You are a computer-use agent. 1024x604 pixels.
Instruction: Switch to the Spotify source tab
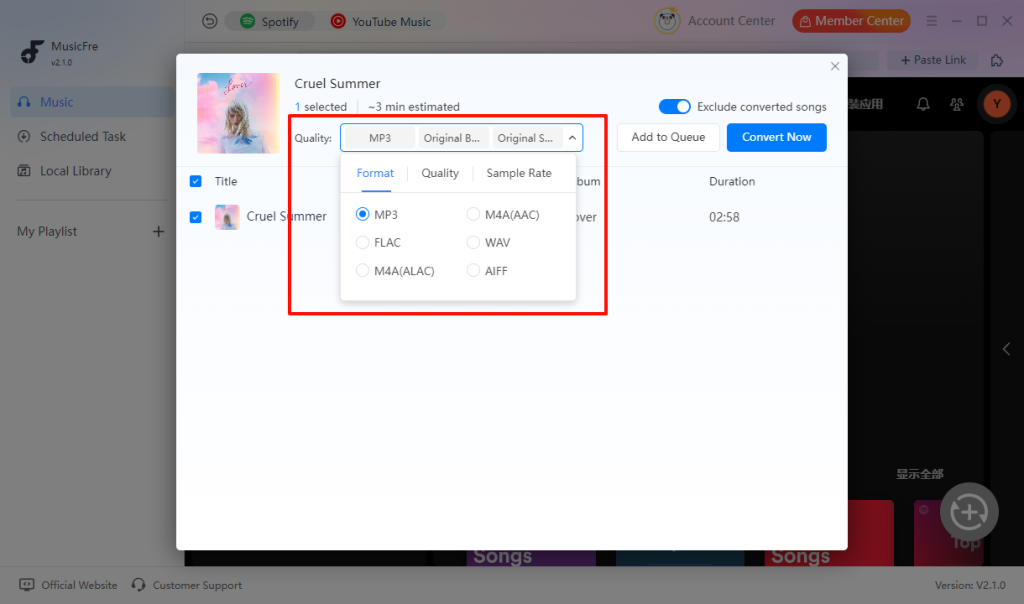tap(270, 22)
